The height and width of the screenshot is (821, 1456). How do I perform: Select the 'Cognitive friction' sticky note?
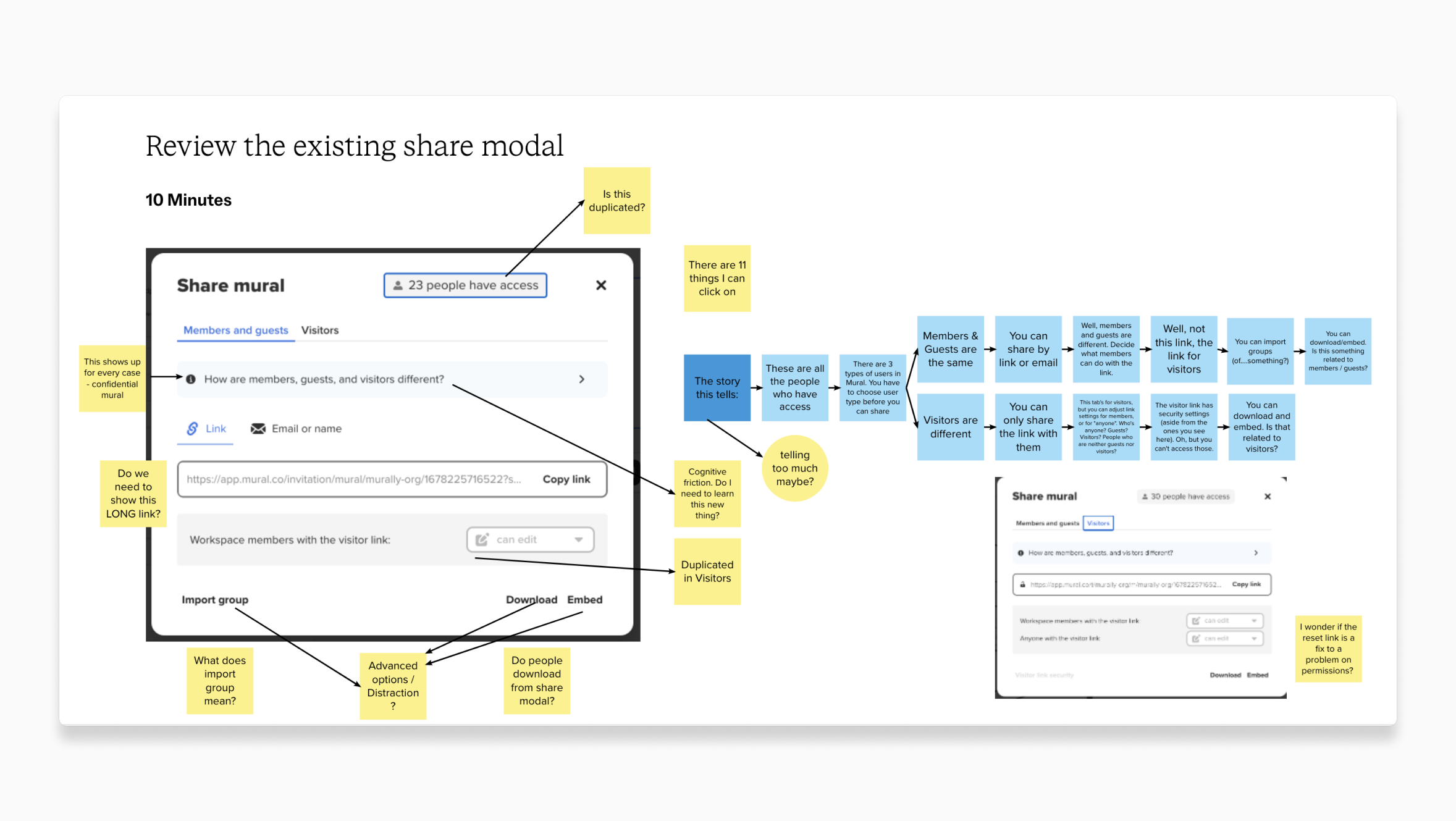pos(707,494)
